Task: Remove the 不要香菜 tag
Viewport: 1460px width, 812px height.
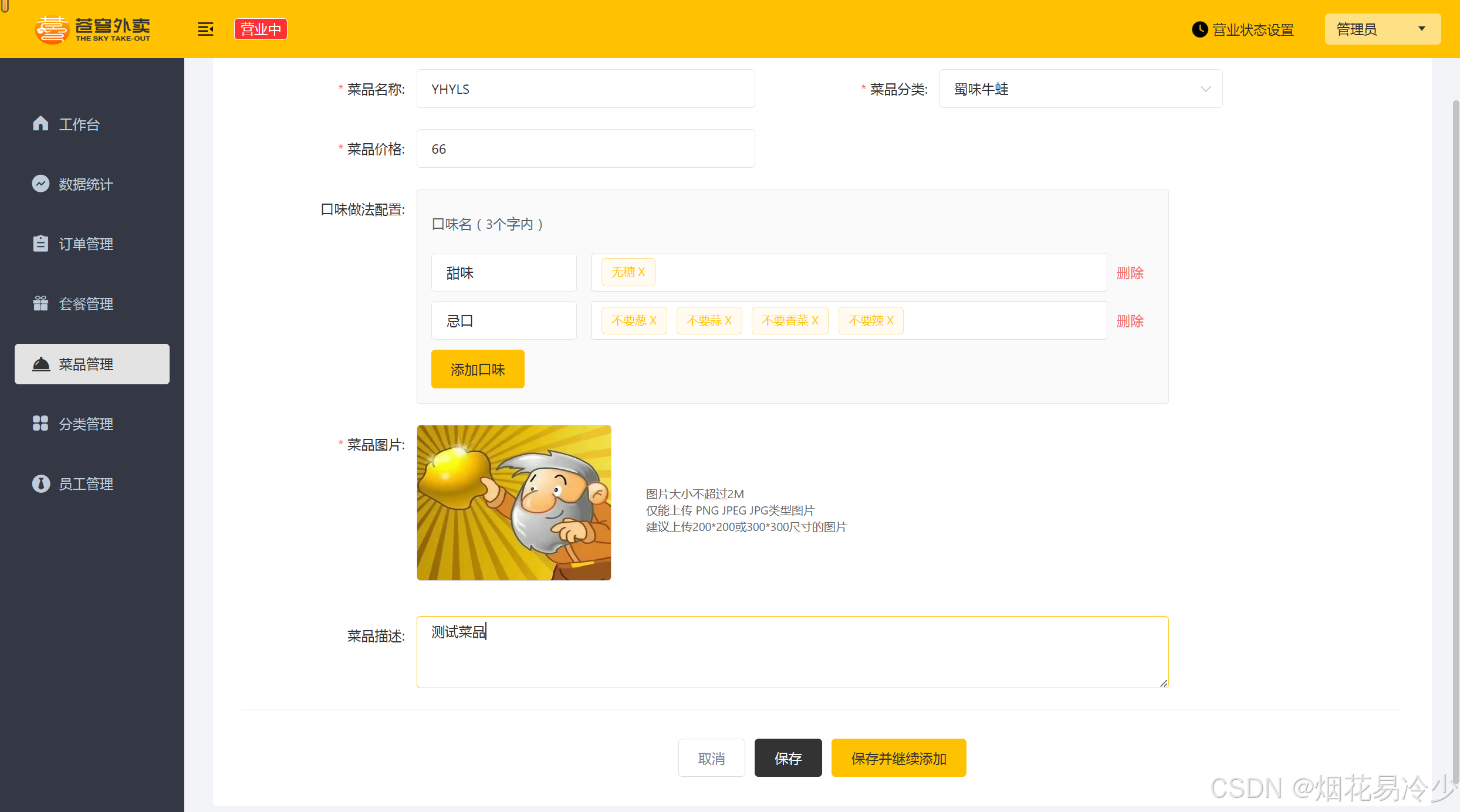Action: (815, 321)
